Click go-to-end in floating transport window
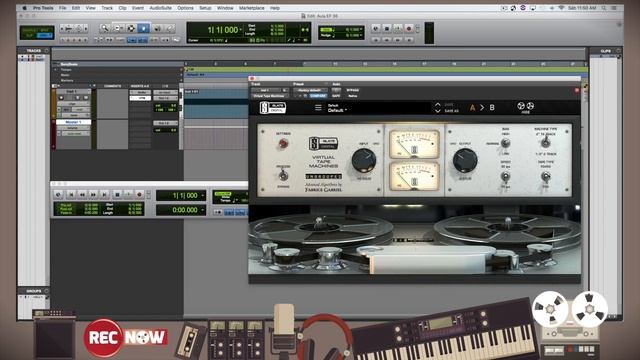The height and width of the screenshot is (360, 640). pyautogui.click(x=105, y=195)
